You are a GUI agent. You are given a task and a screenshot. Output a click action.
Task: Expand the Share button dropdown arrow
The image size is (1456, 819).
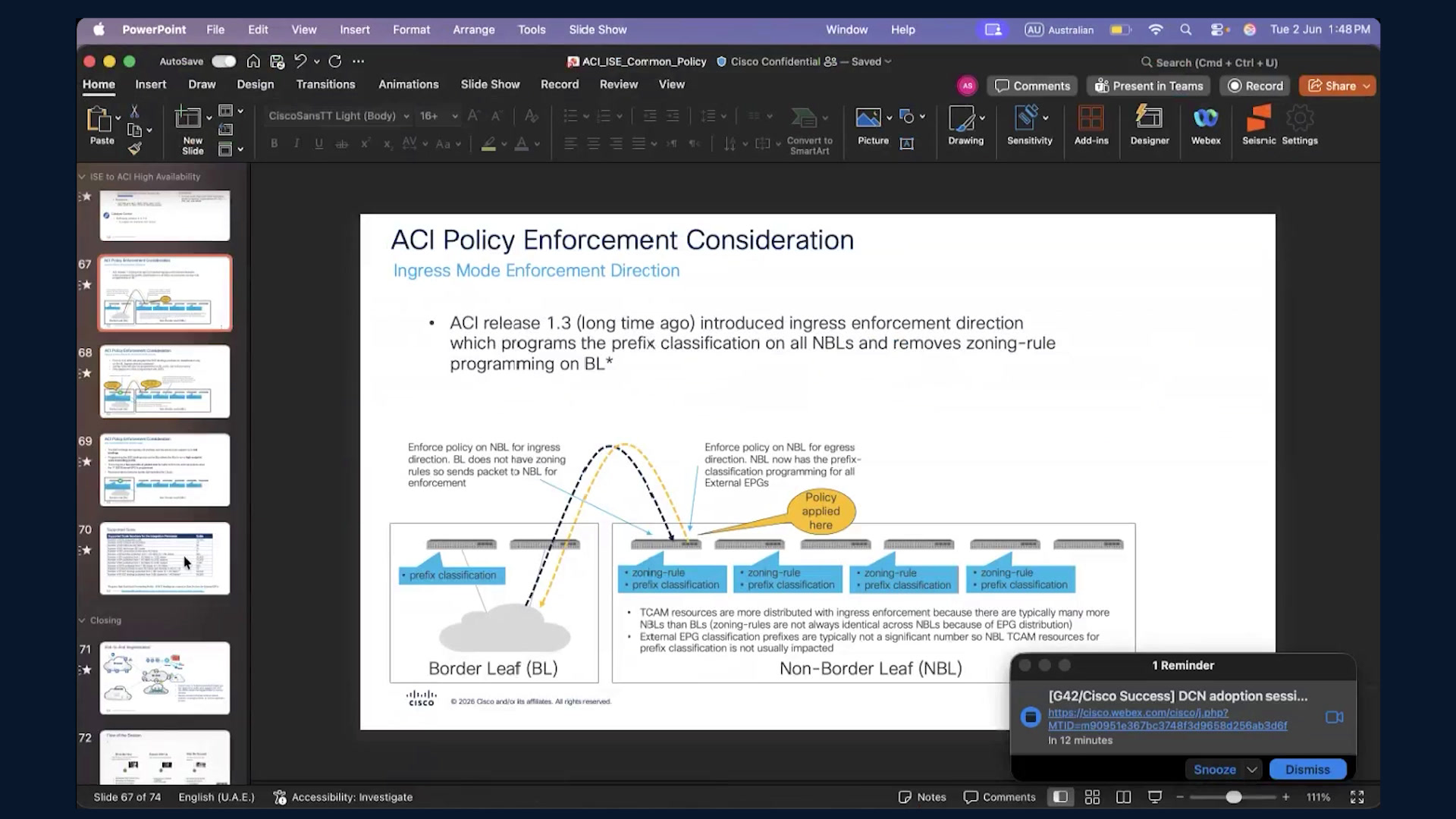pos(1367,86)
